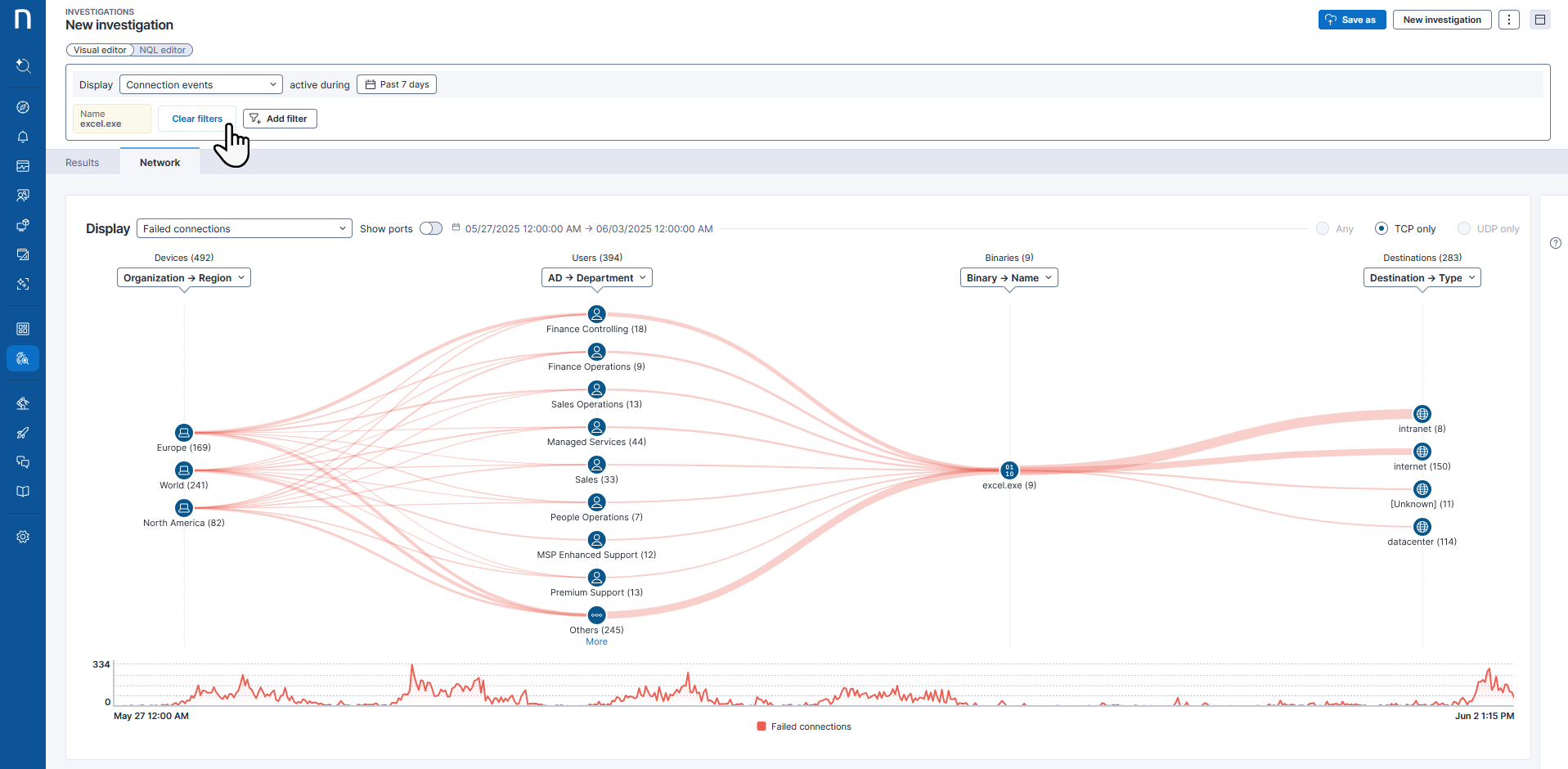Toggle the Show ports switch
The width and height of the screenshot is (1568, 769).
430,229
